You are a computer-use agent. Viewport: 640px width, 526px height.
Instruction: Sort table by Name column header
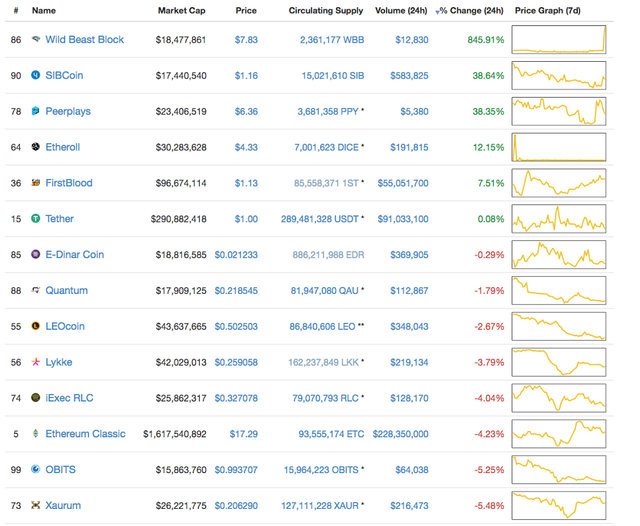point(44,11)
